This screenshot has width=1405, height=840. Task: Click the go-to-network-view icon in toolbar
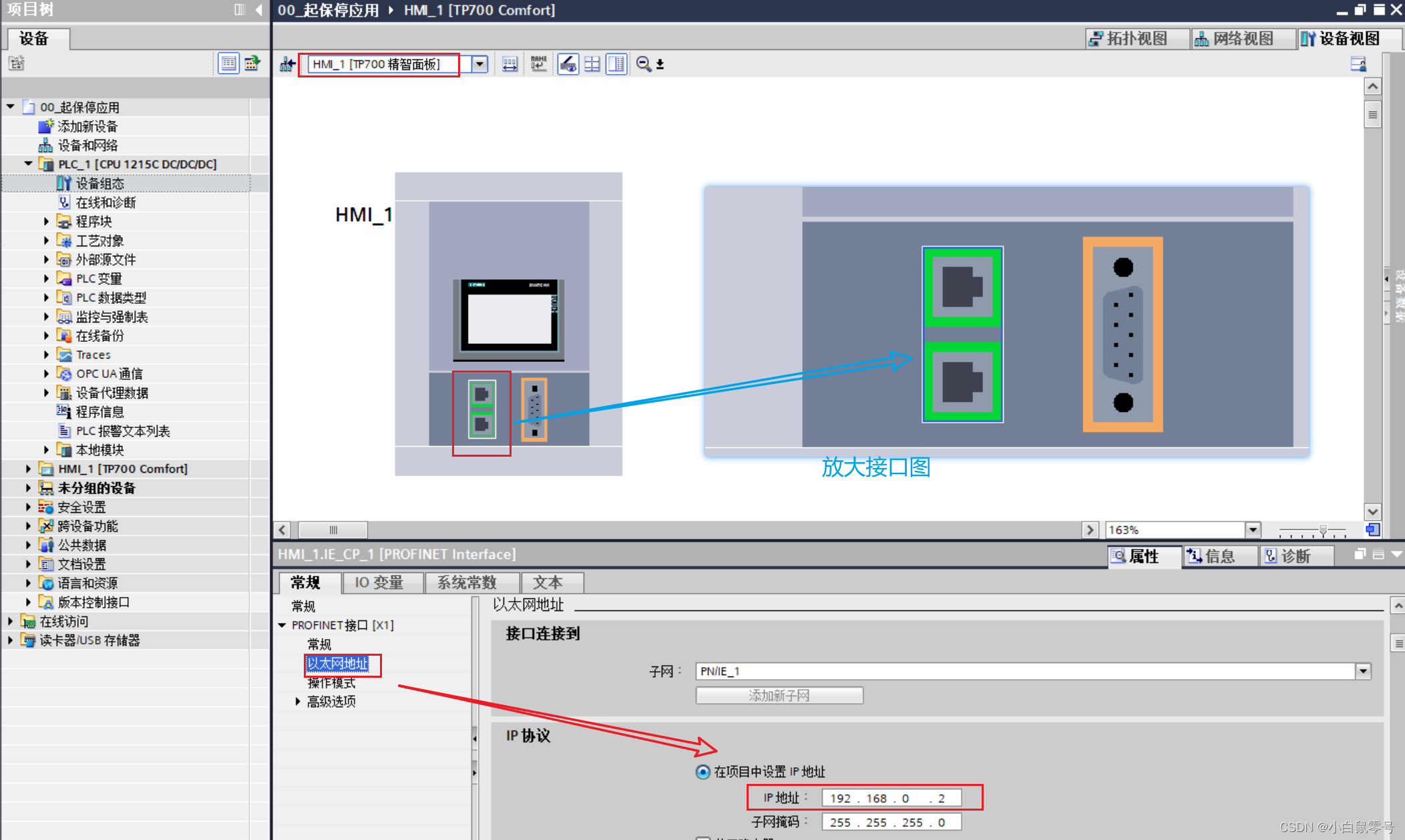point(288,64)
